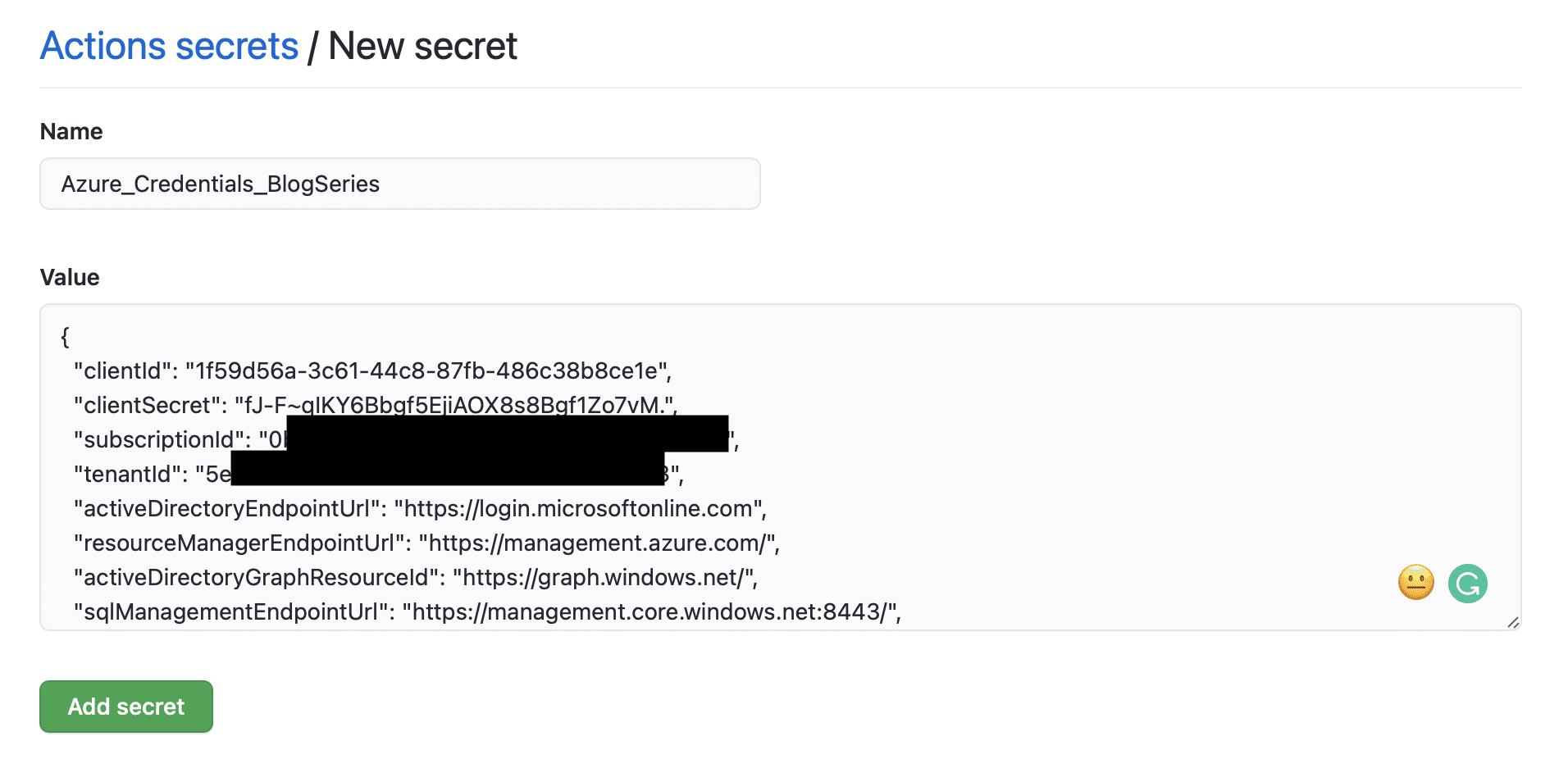Click the sqlManagementEndpointUrl line
This screenshot has width=1568, height=759.
(487, 612)
